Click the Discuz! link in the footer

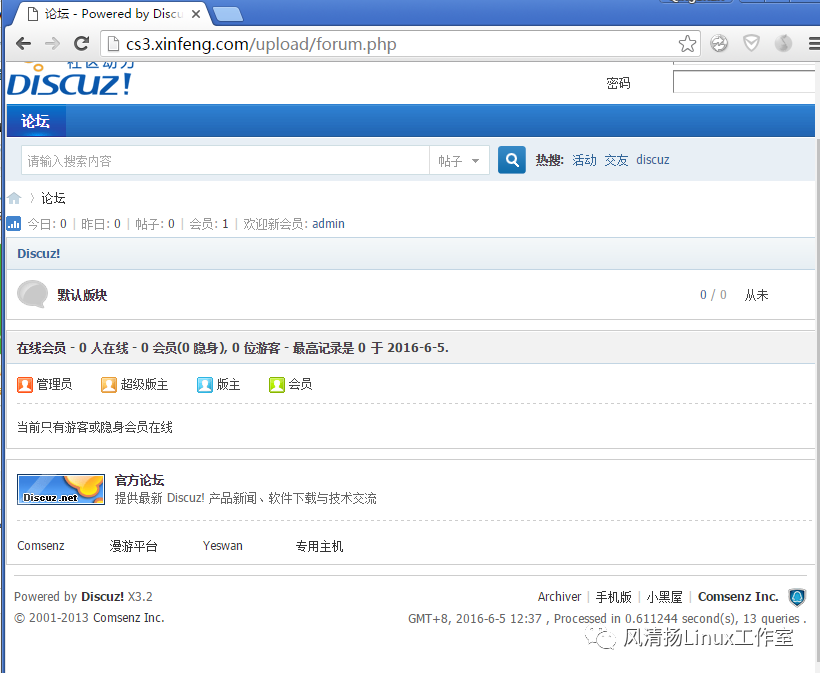click(x=102, y=597)
